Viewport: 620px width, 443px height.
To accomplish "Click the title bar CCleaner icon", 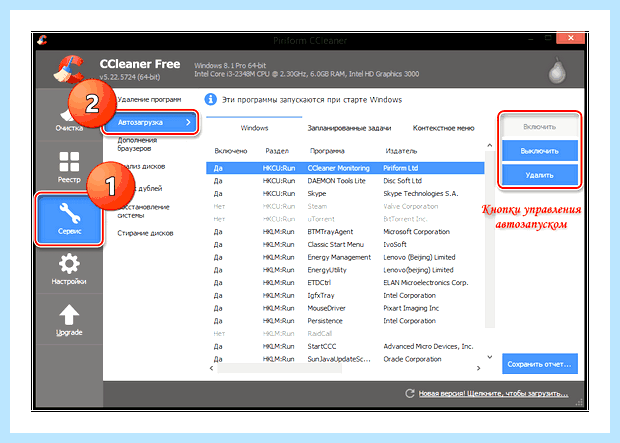I will 42,40.
